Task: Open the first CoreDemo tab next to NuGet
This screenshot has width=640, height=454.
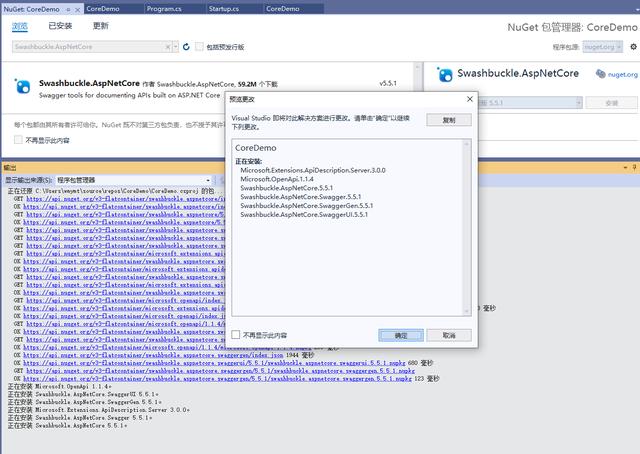Action: pyautogui.click(x=103, y=9)
